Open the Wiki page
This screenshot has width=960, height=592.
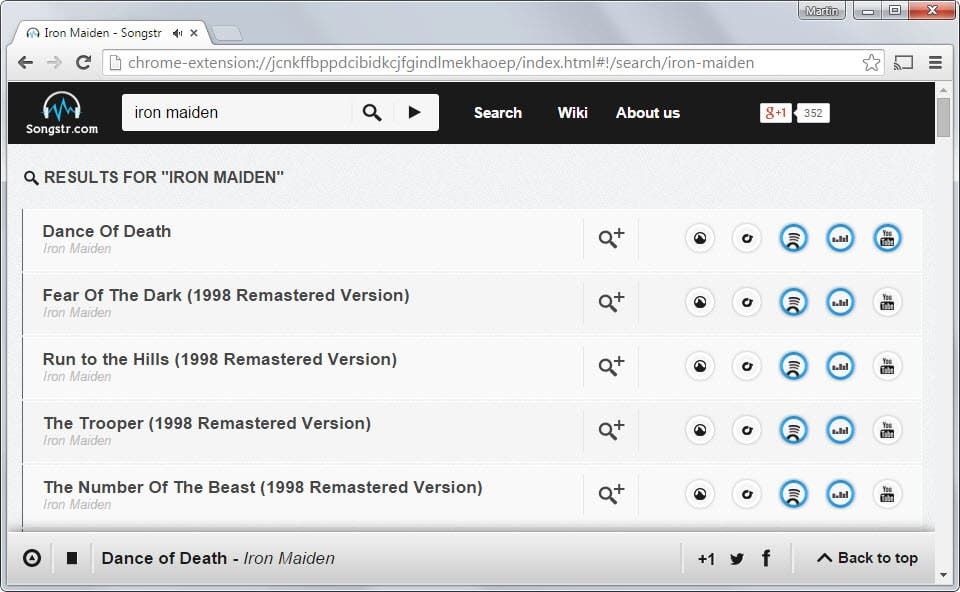click(572, 113)
